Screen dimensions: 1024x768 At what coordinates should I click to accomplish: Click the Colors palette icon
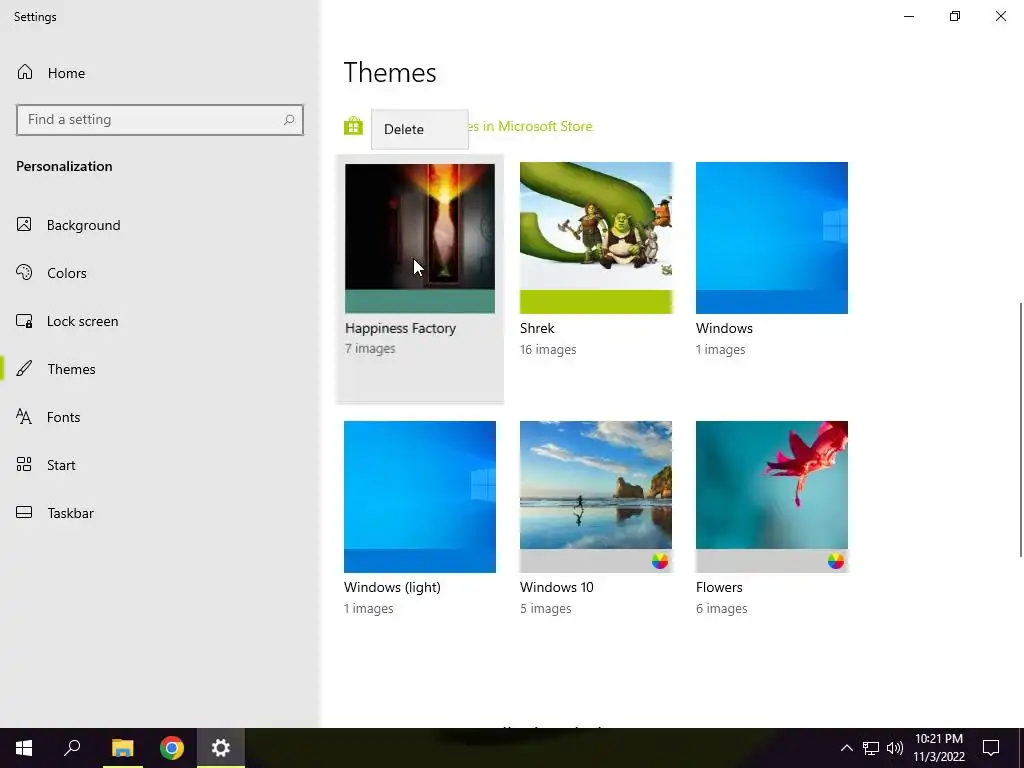[24, 272]
